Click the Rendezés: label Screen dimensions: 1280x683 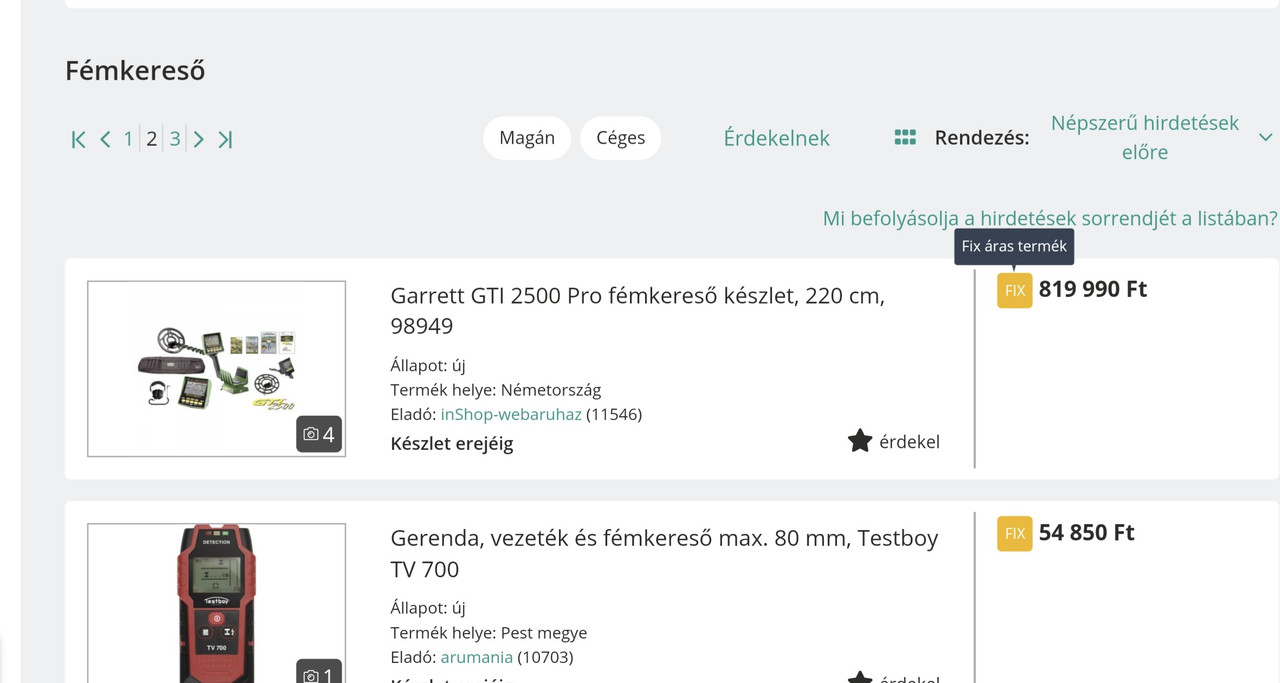pyautogui.click(x=982, y=138)
